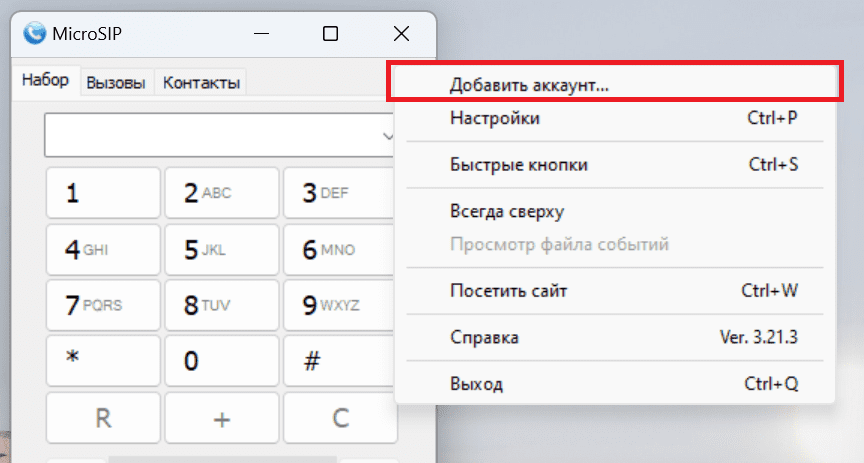This screenshot has width=864, height=463.
Task: Close the MicroSIP window
Action: [x=402, y=34]
